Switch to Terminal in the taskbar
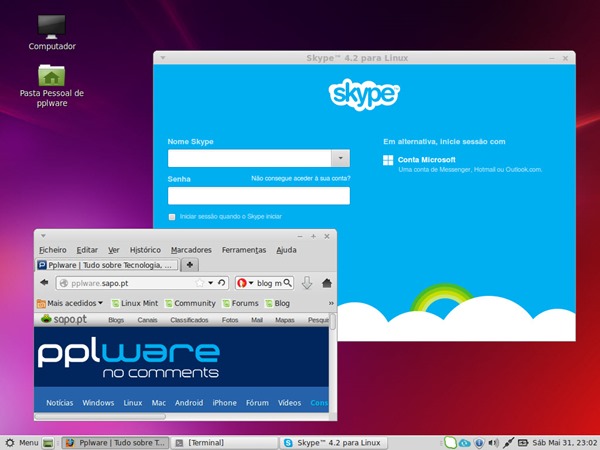Image resolution: width=600 pixels, height=450 pixels. (224, 443)
